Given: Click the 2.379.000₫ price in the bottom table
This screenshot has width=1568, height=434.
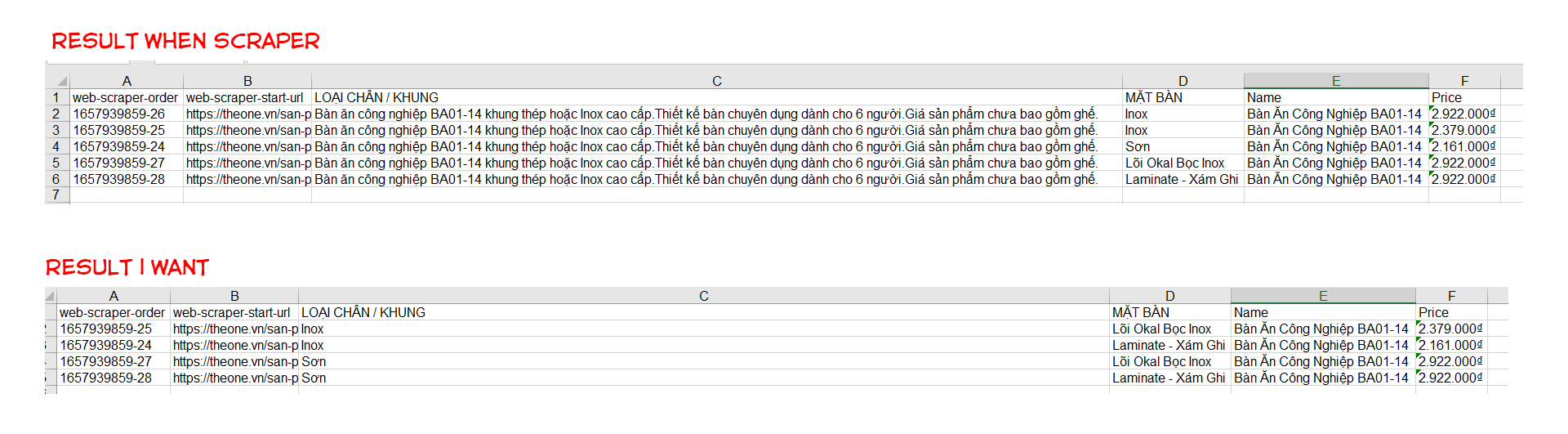Looking at the screenshot, I should [1450, 329].
